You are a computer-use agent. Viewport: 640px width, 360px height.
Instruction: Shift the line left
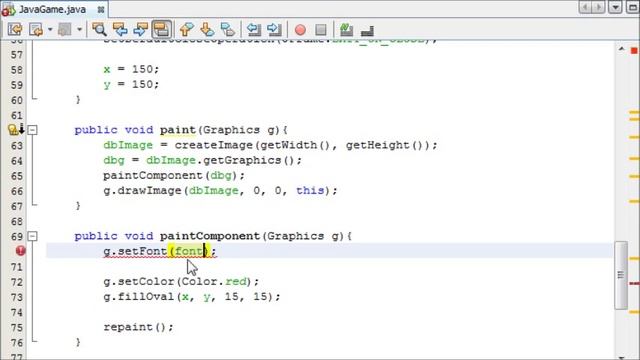click(x=254, y=29)
